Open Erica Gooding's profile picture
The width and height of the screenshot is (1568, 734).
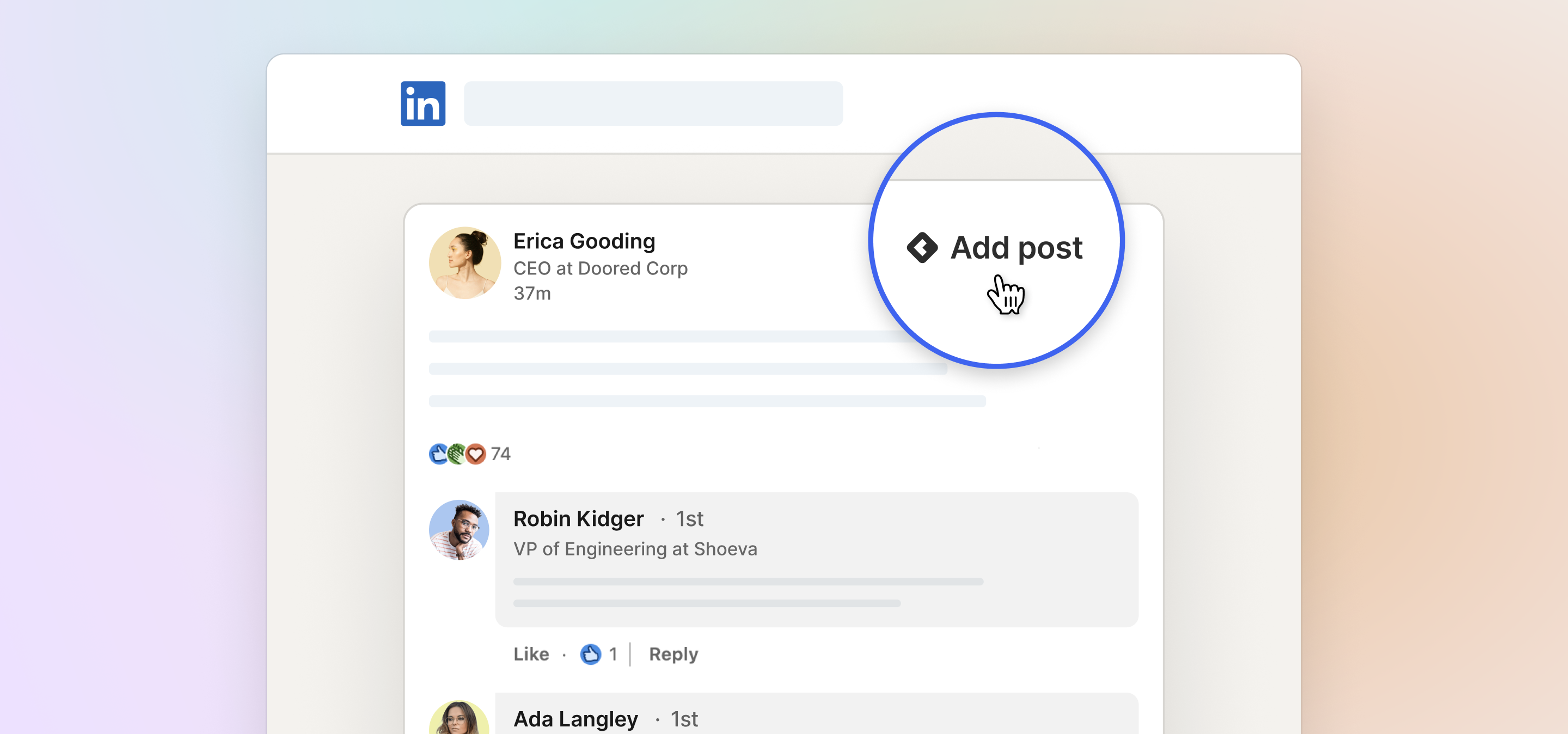click(465, 263)
